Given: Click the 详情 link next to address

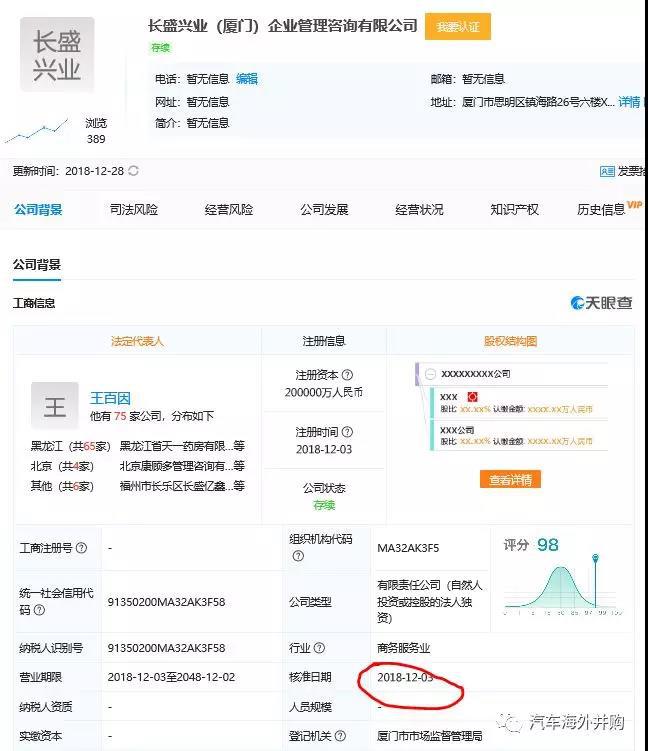Looking at the screenshot, I should (629, 102).
